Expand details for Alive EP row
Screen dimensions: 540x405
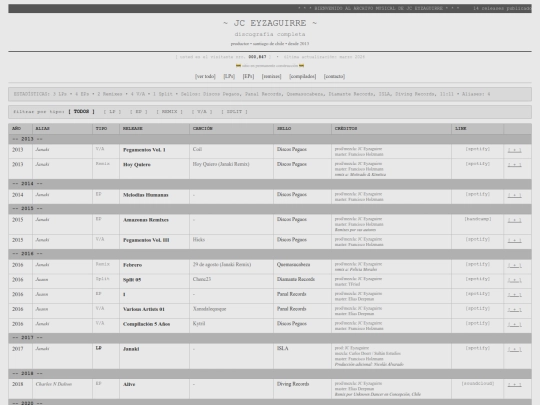(514, 385)
